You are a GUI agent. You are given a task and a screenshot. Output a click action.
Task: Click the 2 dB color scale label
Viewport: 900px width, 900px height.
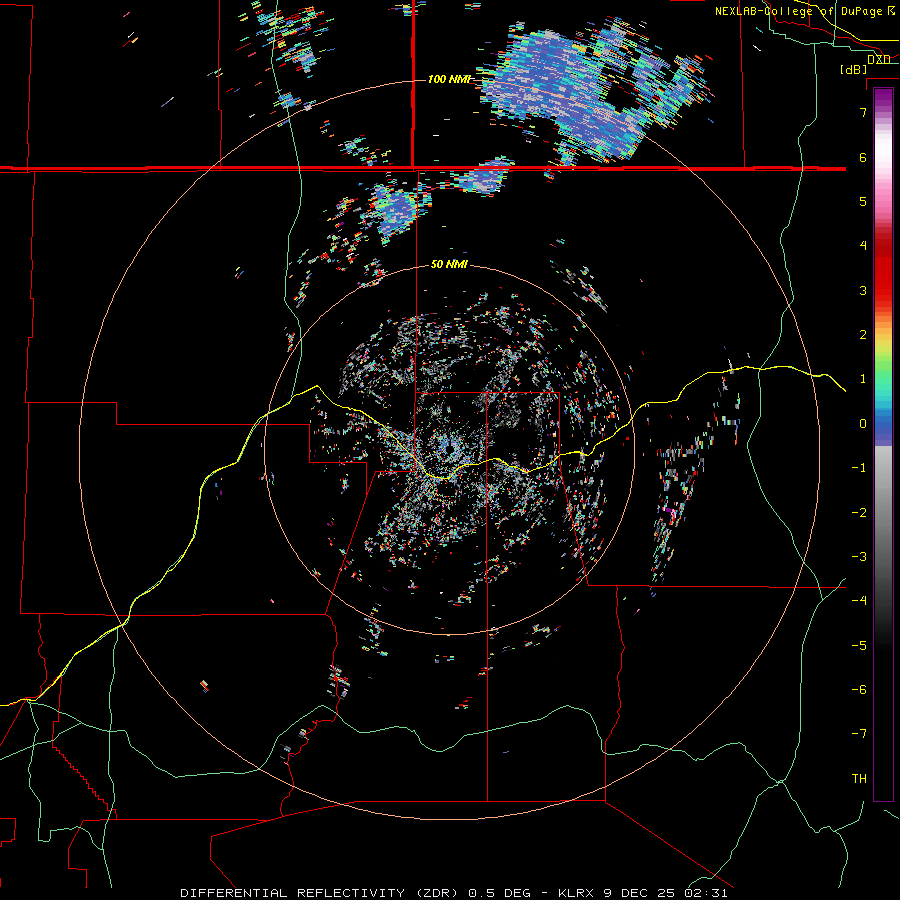click(x=863, y=335)
